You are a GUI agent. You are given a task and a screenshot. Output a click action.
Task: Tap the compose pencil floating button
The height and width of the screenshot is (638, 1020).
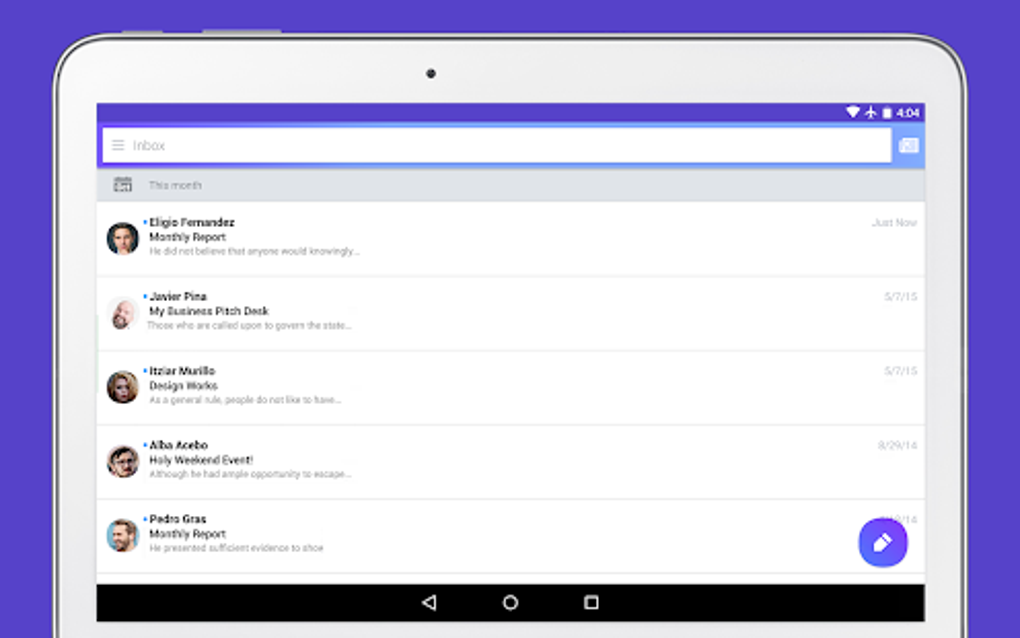tap(883, 542)
